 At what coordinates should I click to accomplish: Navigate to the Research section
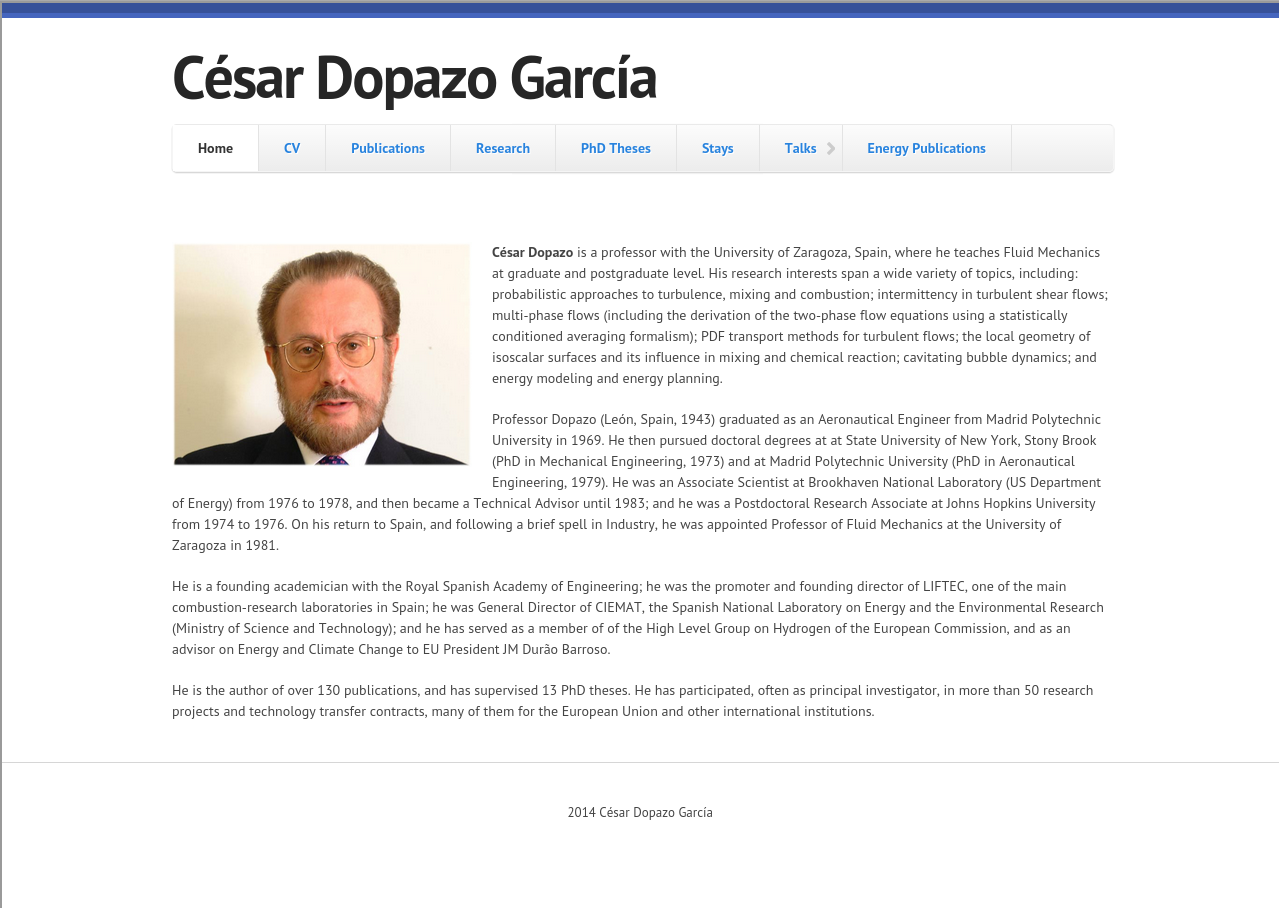tap(503, 149)
